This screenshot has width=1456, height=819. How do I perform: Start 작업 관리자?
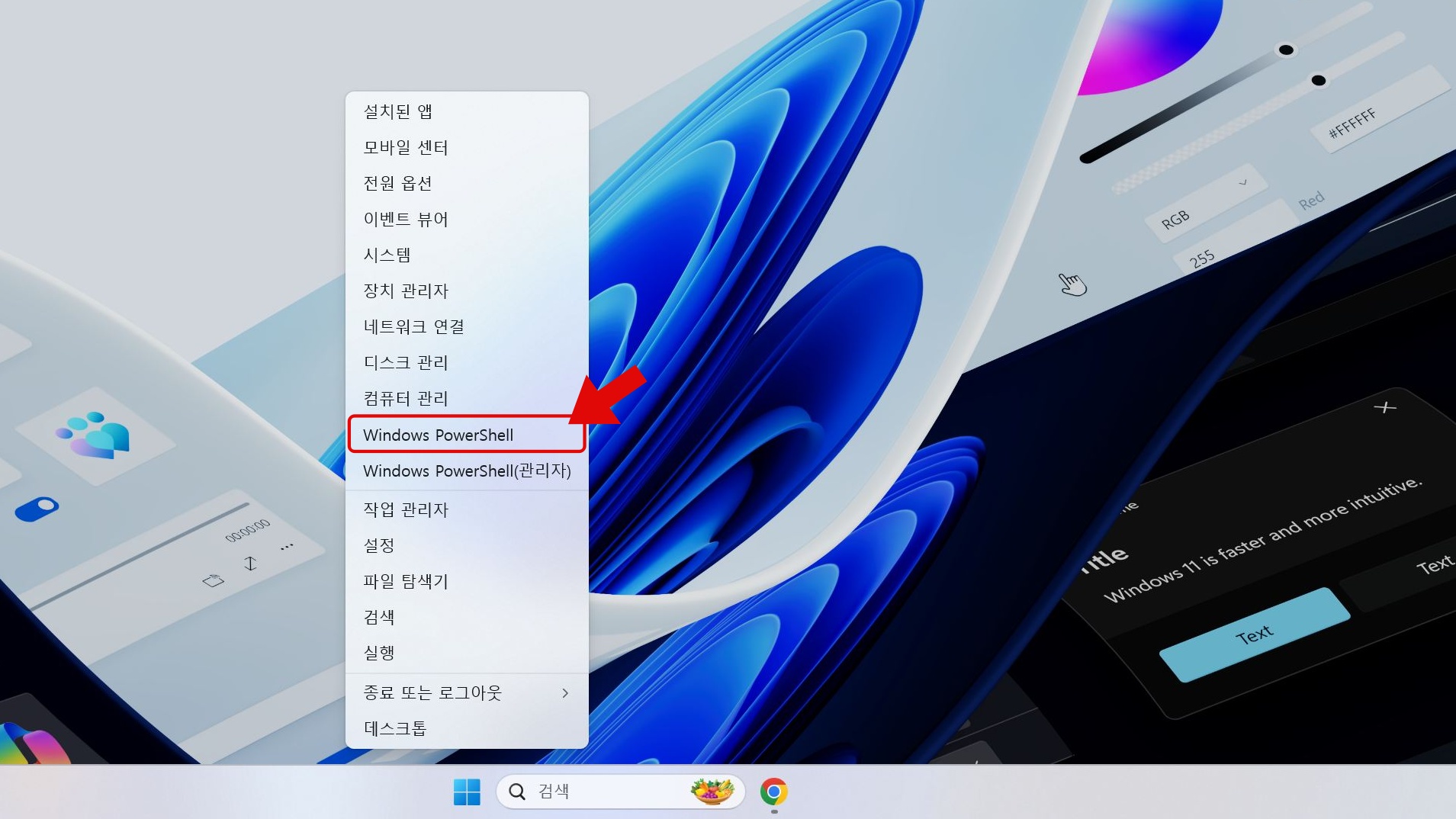pyautogui.click(x=406, y=509)
